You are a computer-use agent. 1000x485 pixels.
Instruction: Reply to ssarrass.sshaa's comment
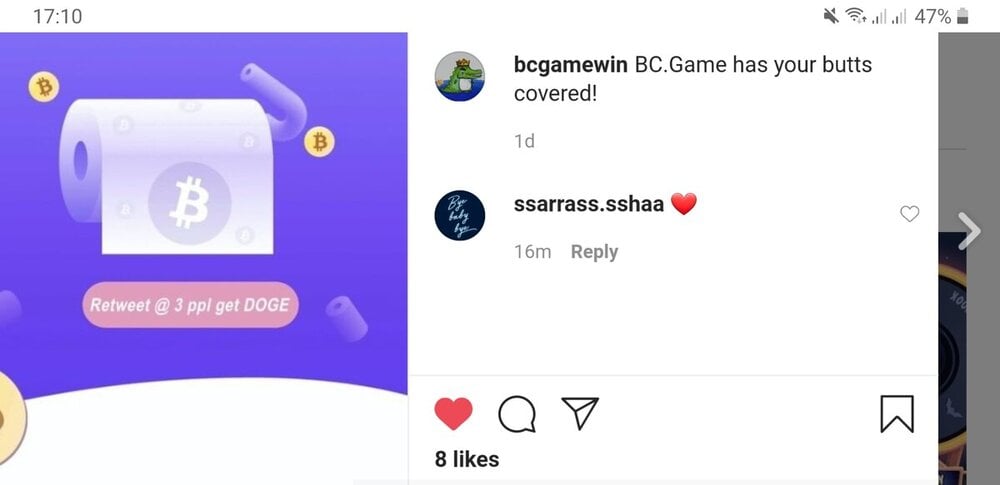coord(594,252)
